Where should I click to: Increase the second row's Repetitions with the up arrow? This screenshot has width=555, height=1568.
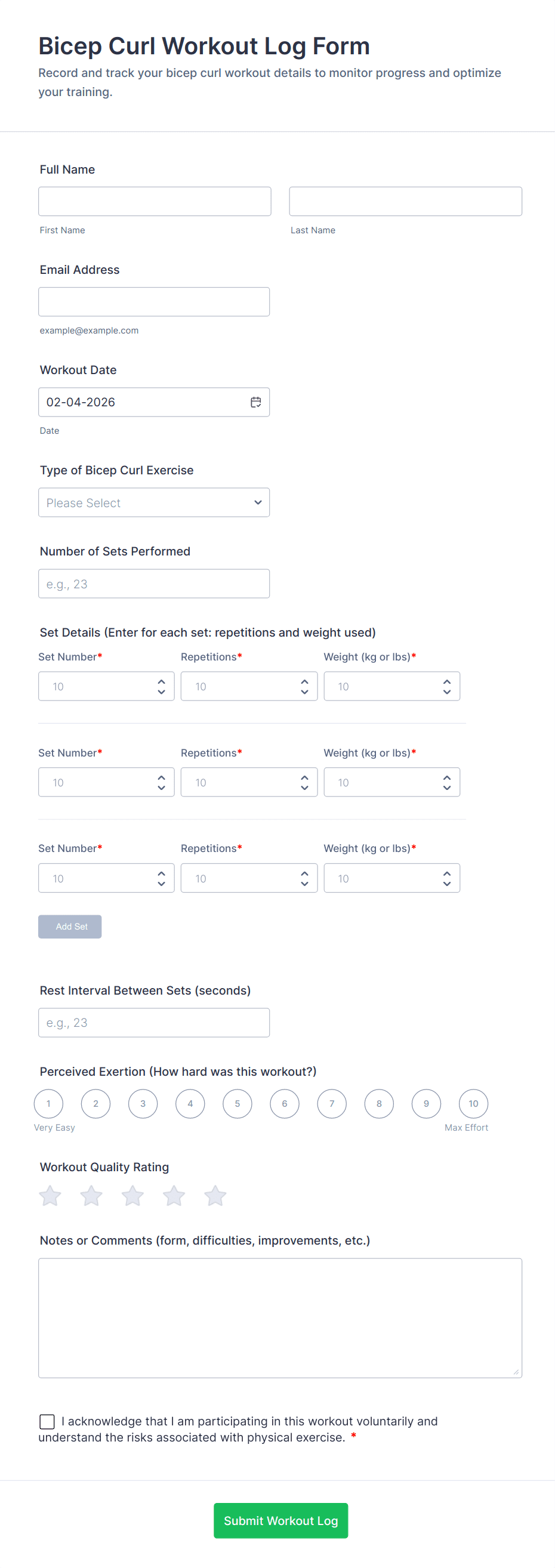304,778
